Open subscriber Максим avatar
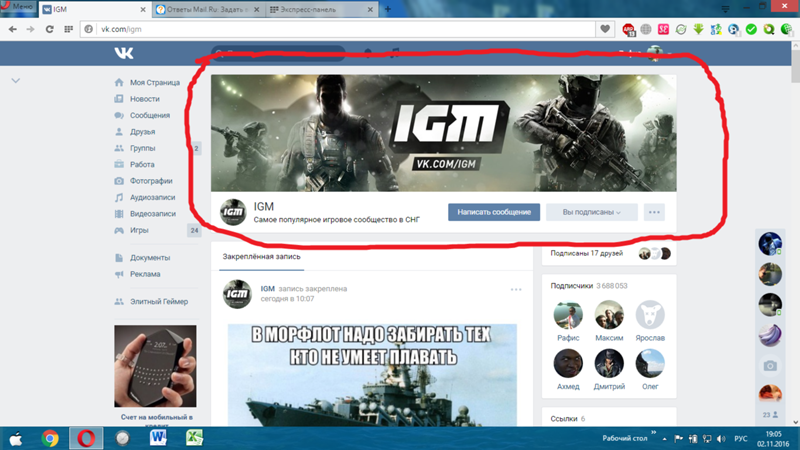Screen dimensions: 800x450 [609, 315]
